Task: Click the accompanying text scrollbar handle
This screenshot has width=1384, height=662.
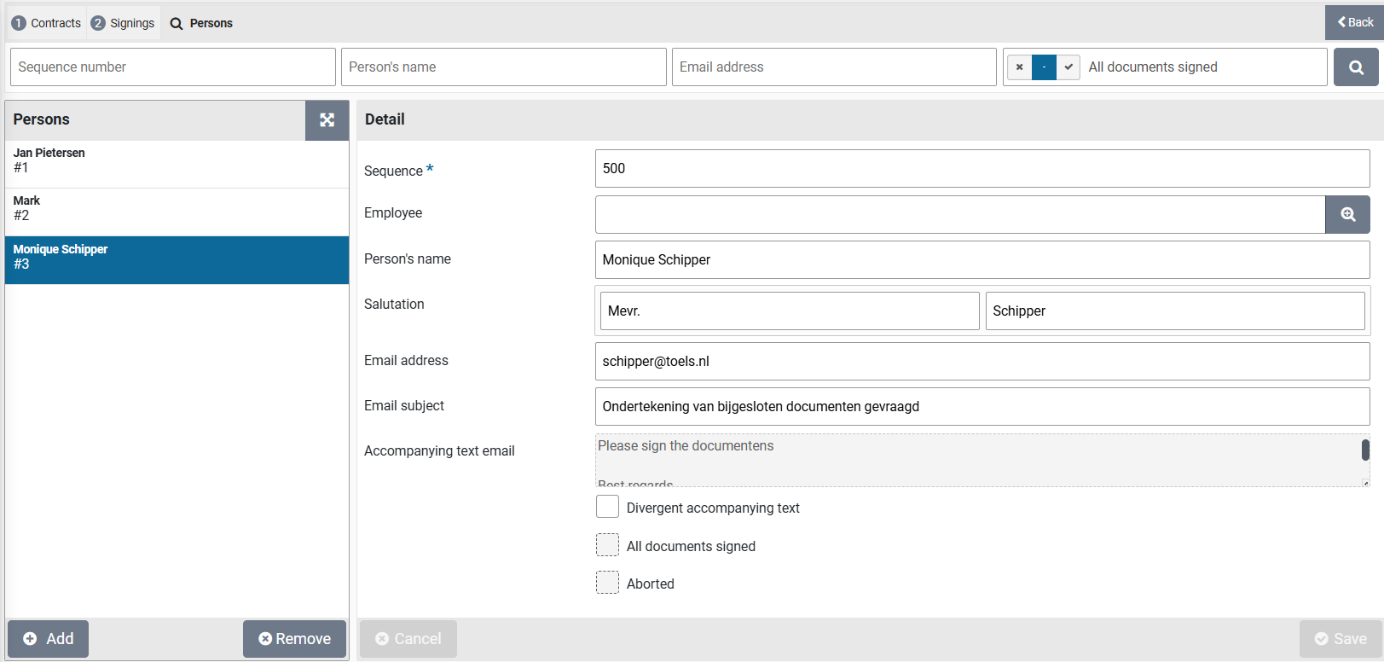Action: (x=1365, y=450)
